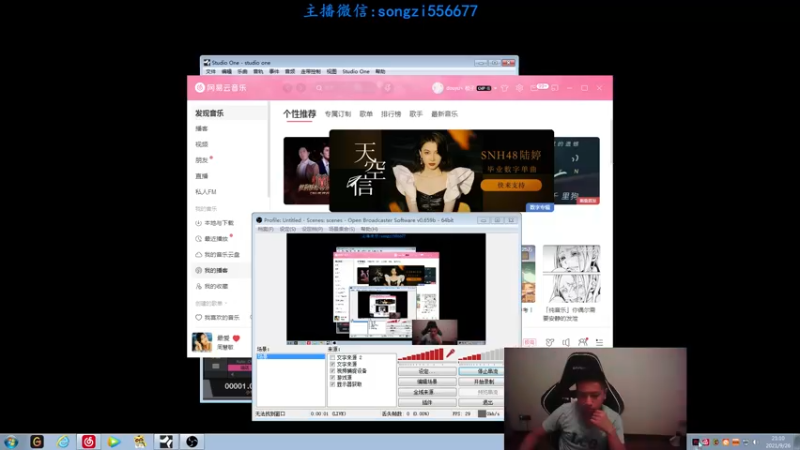This screenshot has width=800, height=450.
Task: Click the mini mode icon in NetEase header
Action: click(555, 88)
